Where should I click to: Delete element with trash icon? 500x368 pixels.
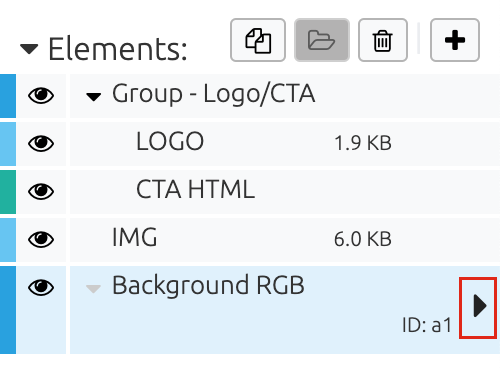[383, 40]
